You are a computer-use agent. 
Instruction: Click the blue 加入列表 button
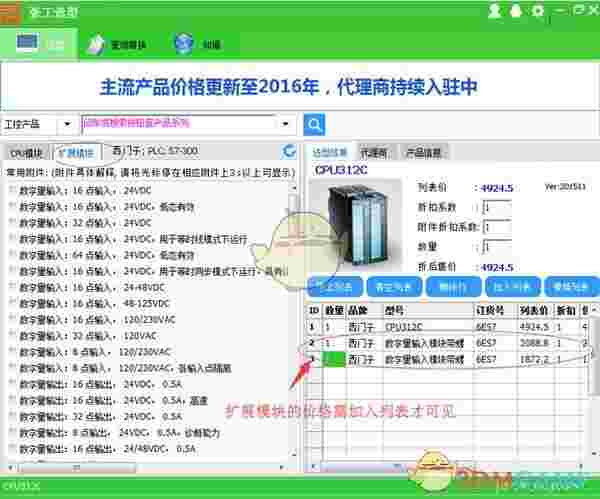coord(513,286)
